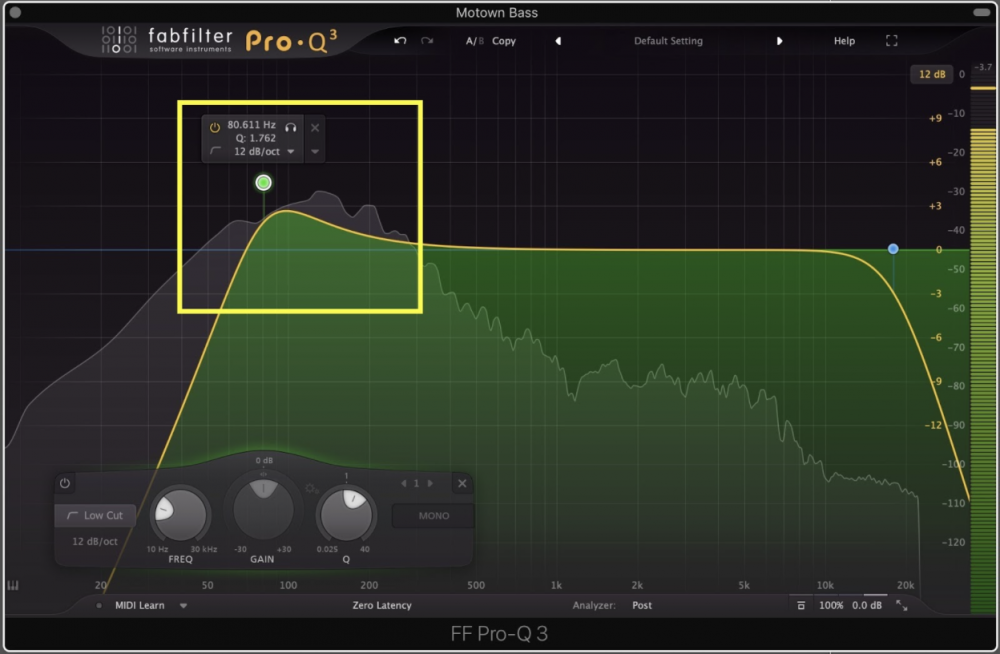Click the Low Cut filter shape button
Screen dimensions: 1000x654
[95, 515]
